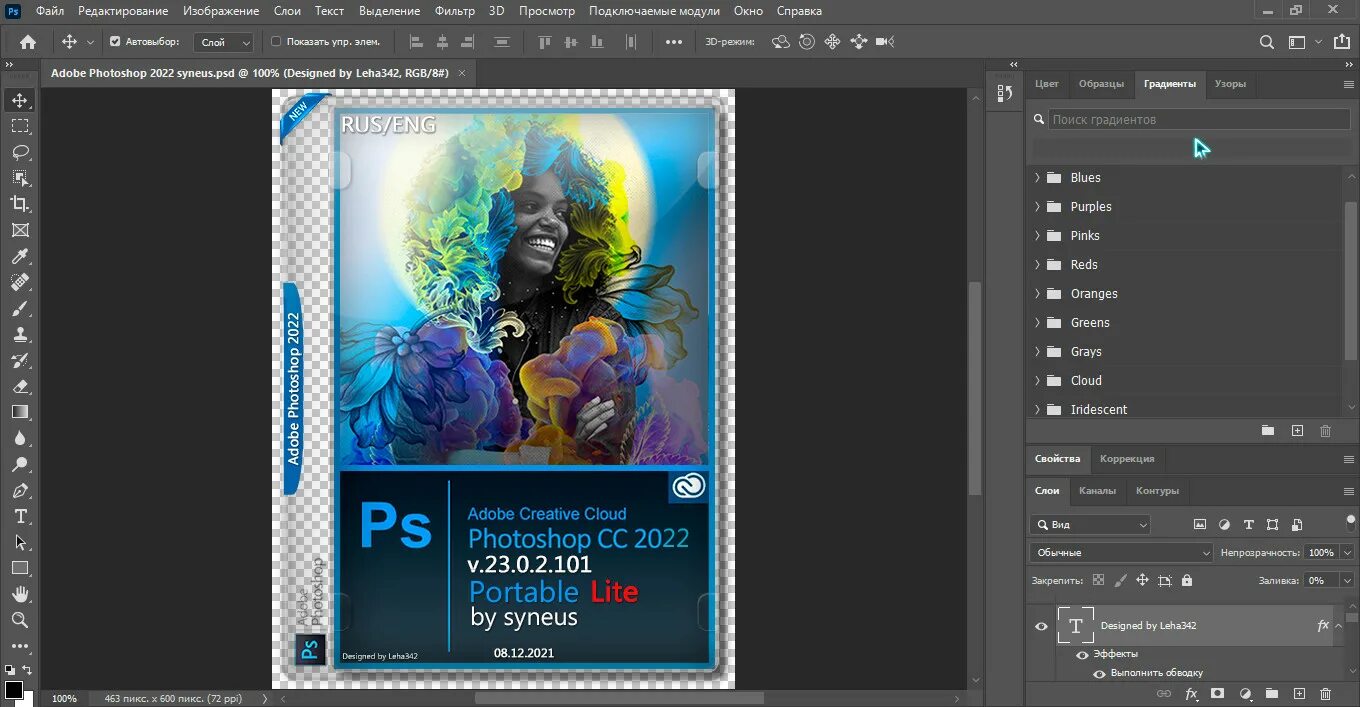The width and height of the screenshot is (1360, 707).
Task: Click the foreground color swatch
Action: click(x=14, y=690)
